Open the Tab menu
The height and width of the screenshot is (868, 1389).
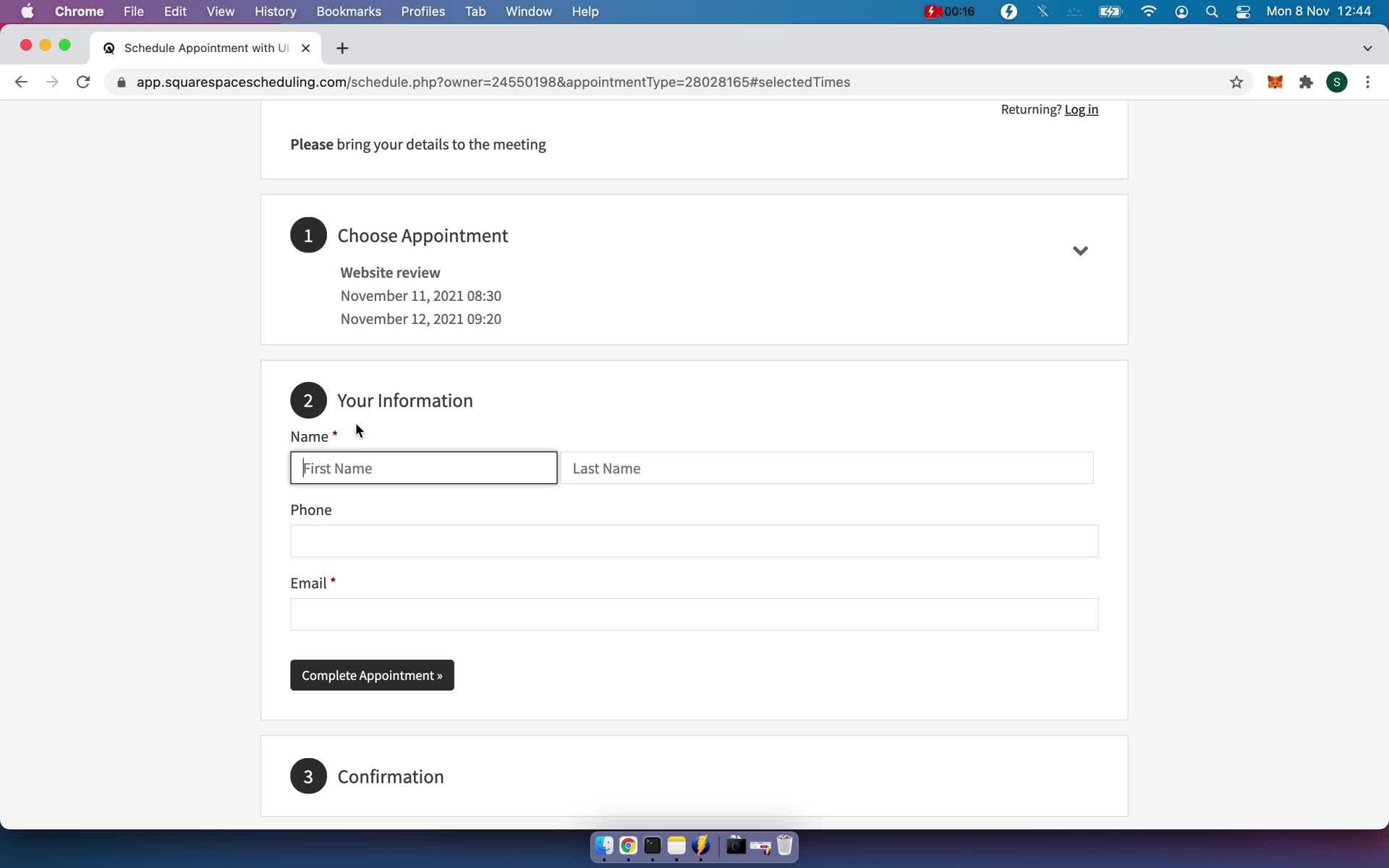[475, 12]
